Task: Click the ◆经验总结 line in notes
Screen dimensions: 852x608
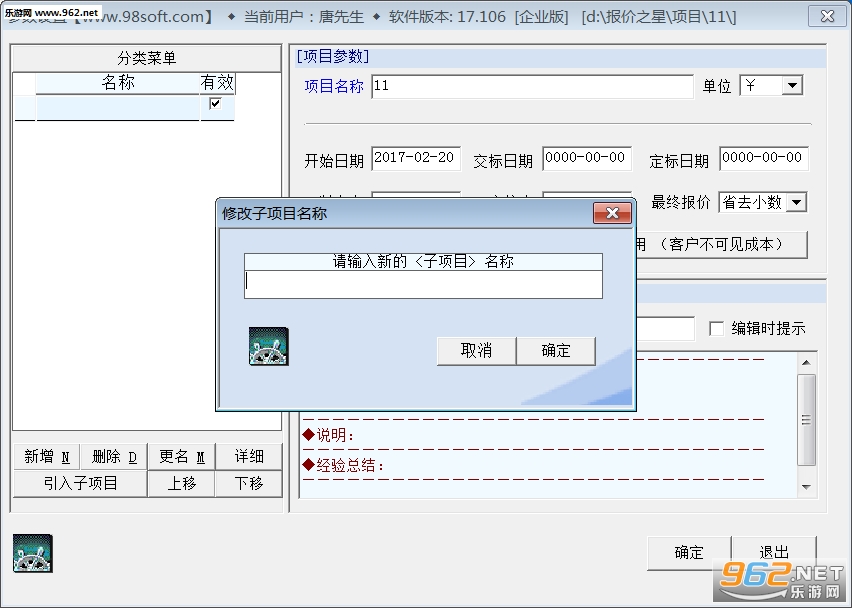Action: pyautogui.click(x=343, y=466)
